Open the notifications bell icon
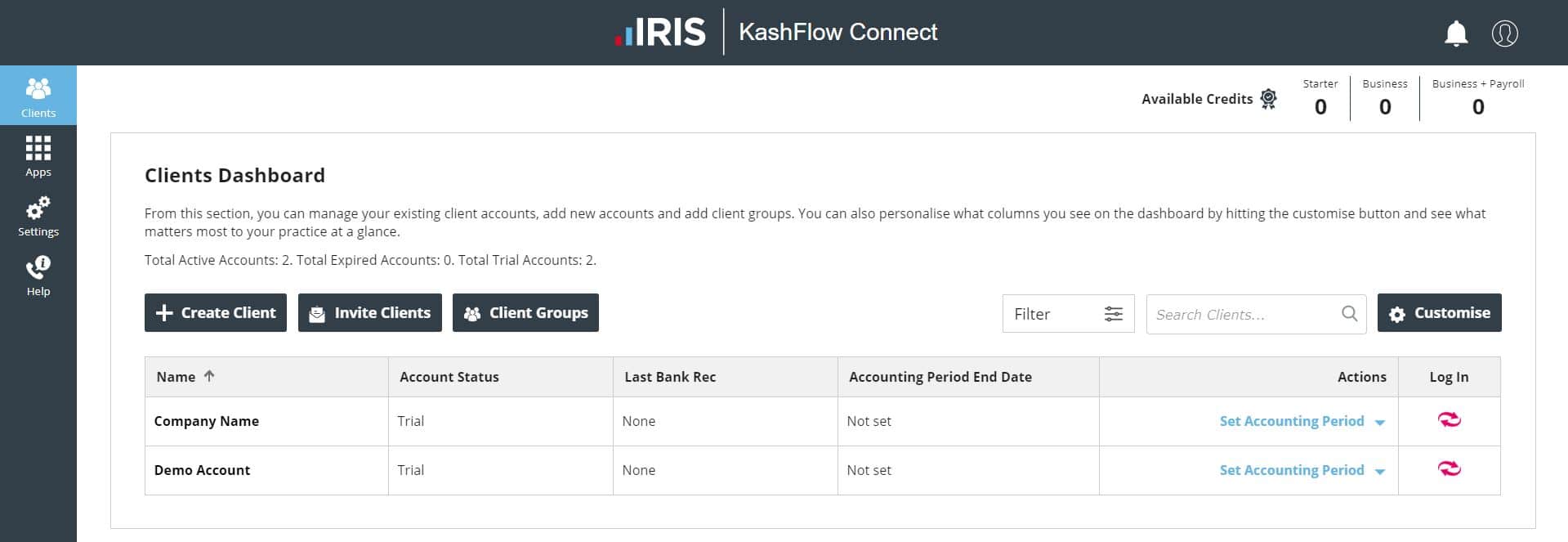 click(x=1456, y=34)
